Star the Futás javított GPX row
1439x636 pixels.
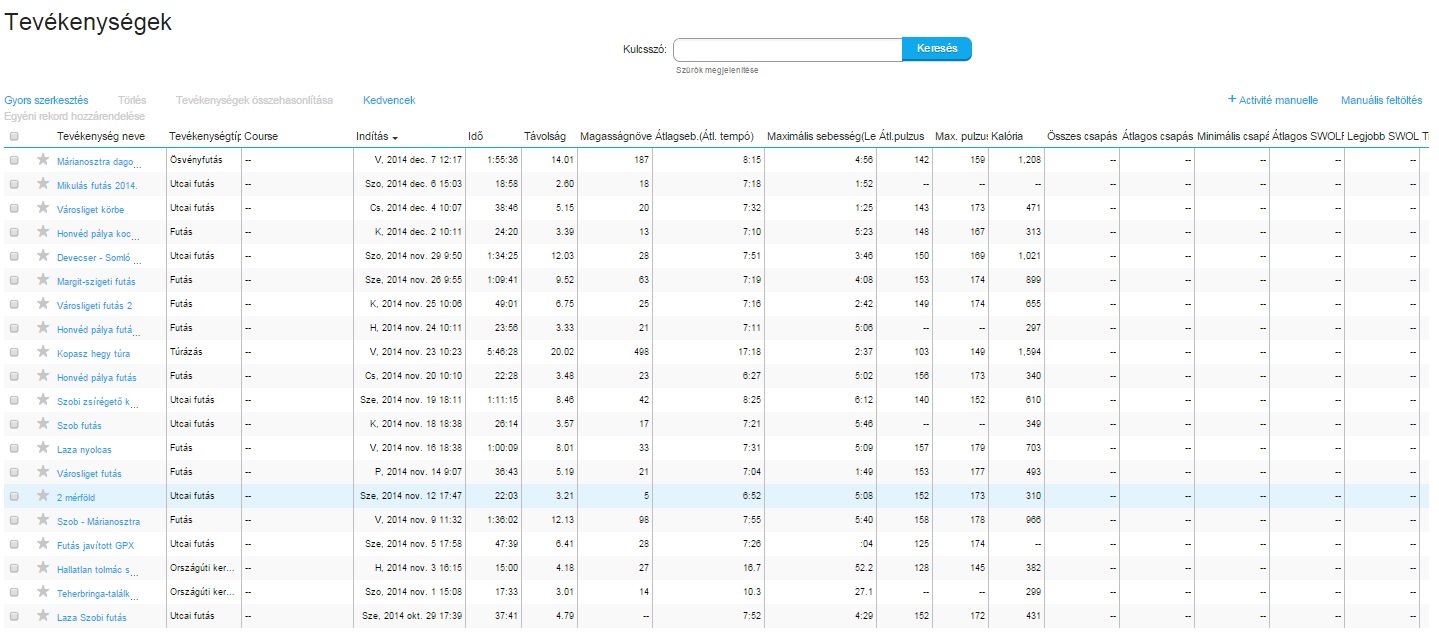(43, 544)
